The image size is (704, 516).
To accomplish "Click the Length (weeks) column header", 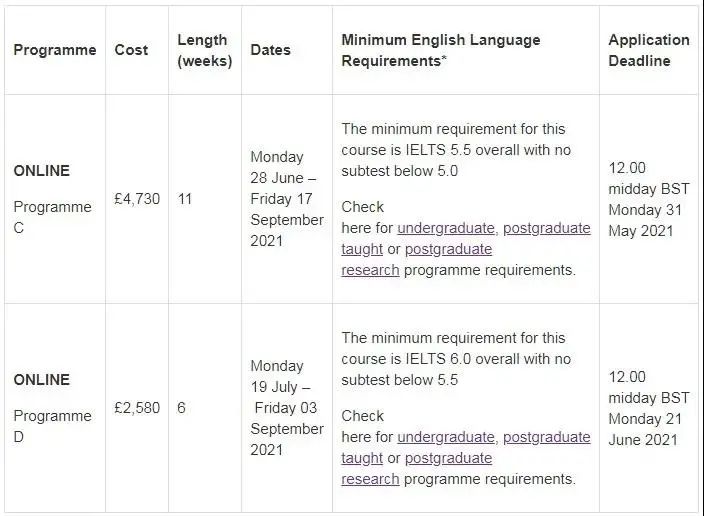I will point(205,50).
